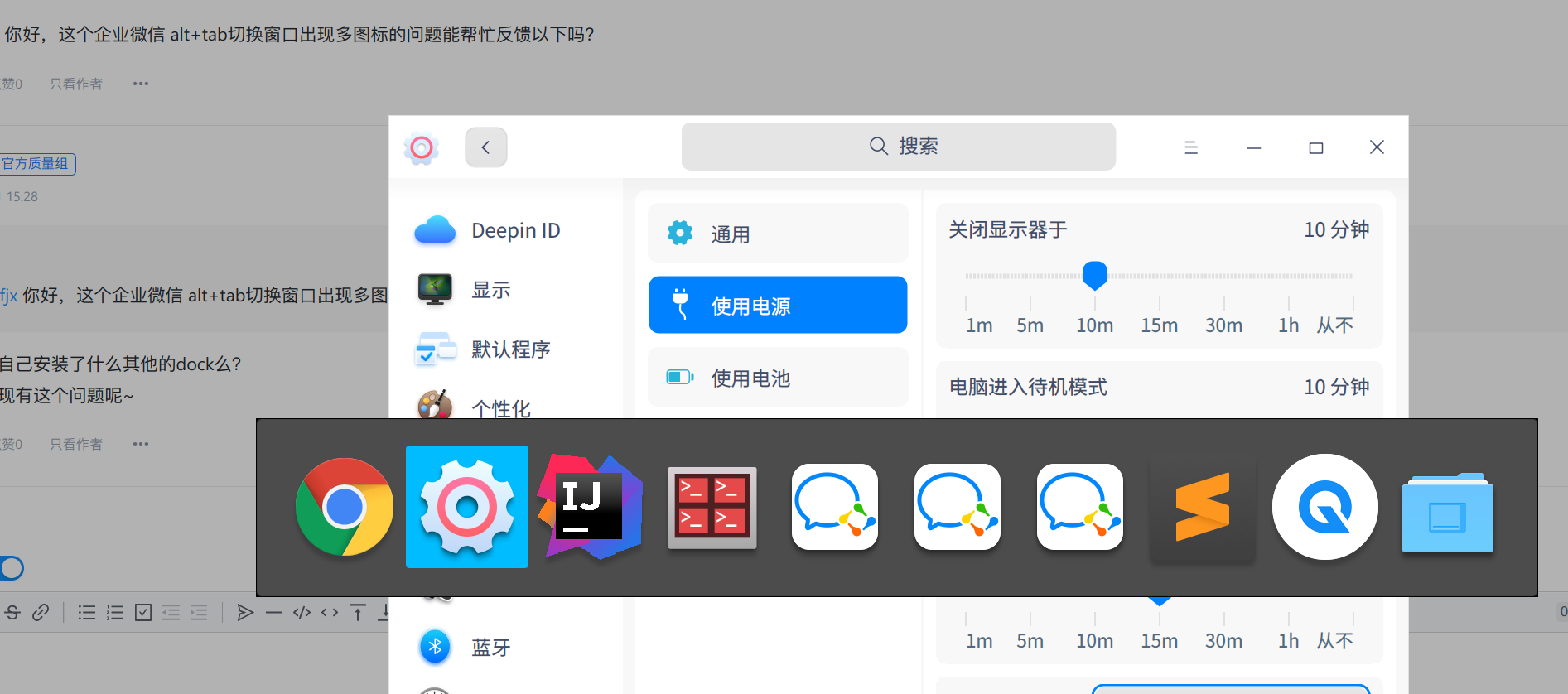Decrease indent in the editor toolbar
Screen dimensions: 1568x694
(171, 613)
